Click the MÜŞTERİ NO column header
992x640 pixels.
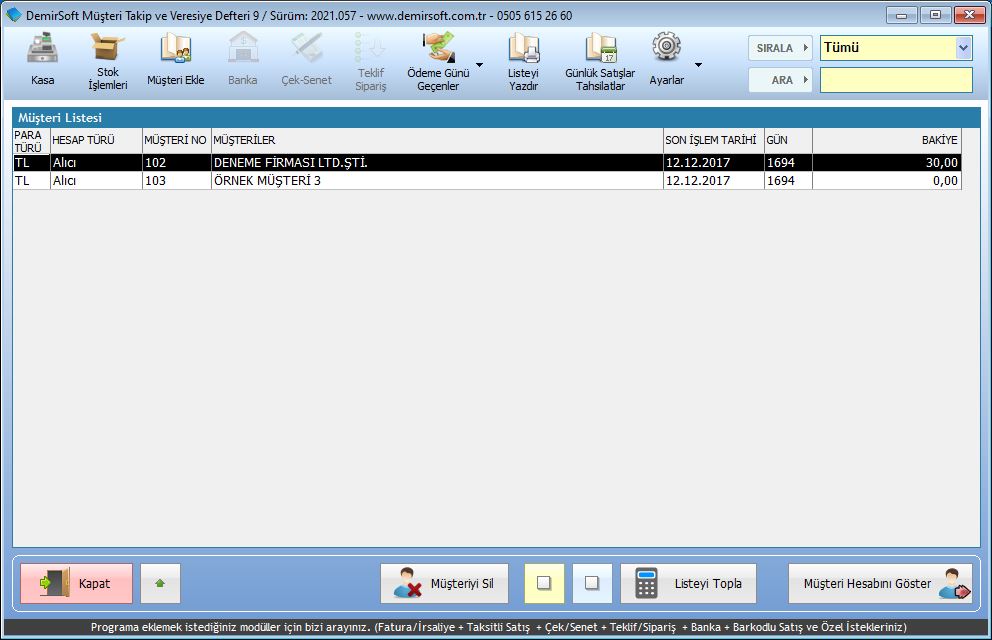(x=177, y=140)
